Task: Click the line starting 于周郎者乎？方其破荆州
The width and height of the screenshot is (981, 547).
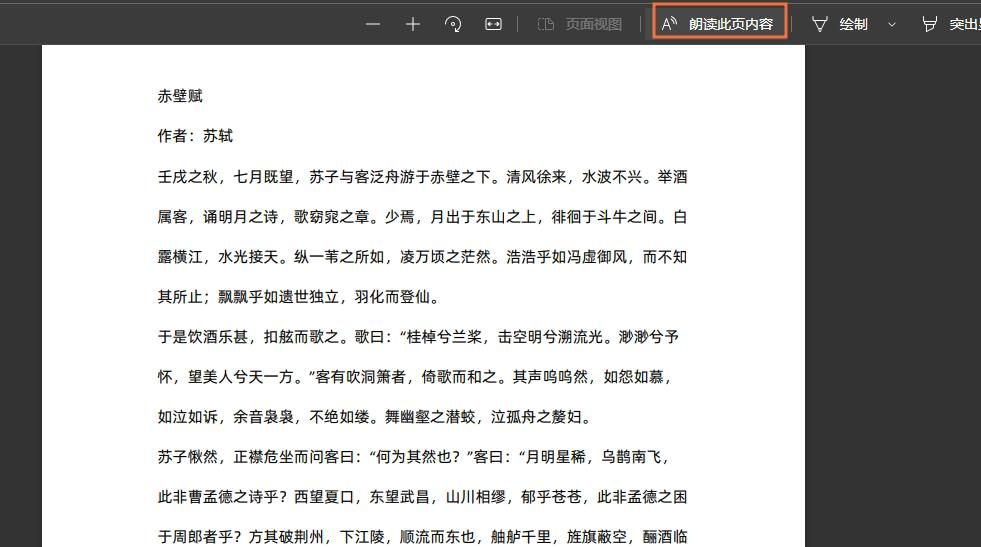Action: click(422, 537)
